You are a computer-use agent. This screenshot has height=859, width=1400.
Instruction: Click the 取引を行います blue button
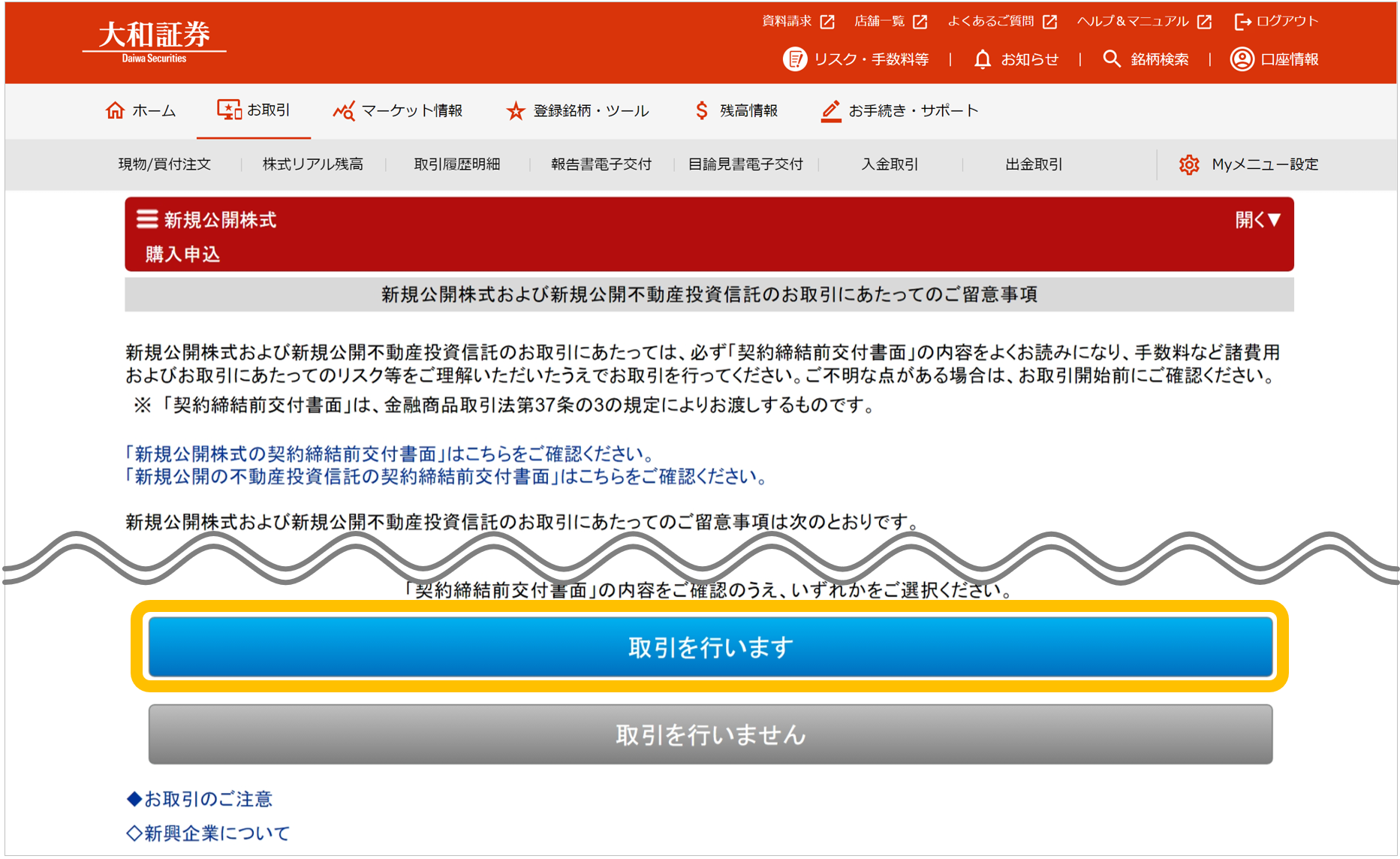(x=710, y=644)
